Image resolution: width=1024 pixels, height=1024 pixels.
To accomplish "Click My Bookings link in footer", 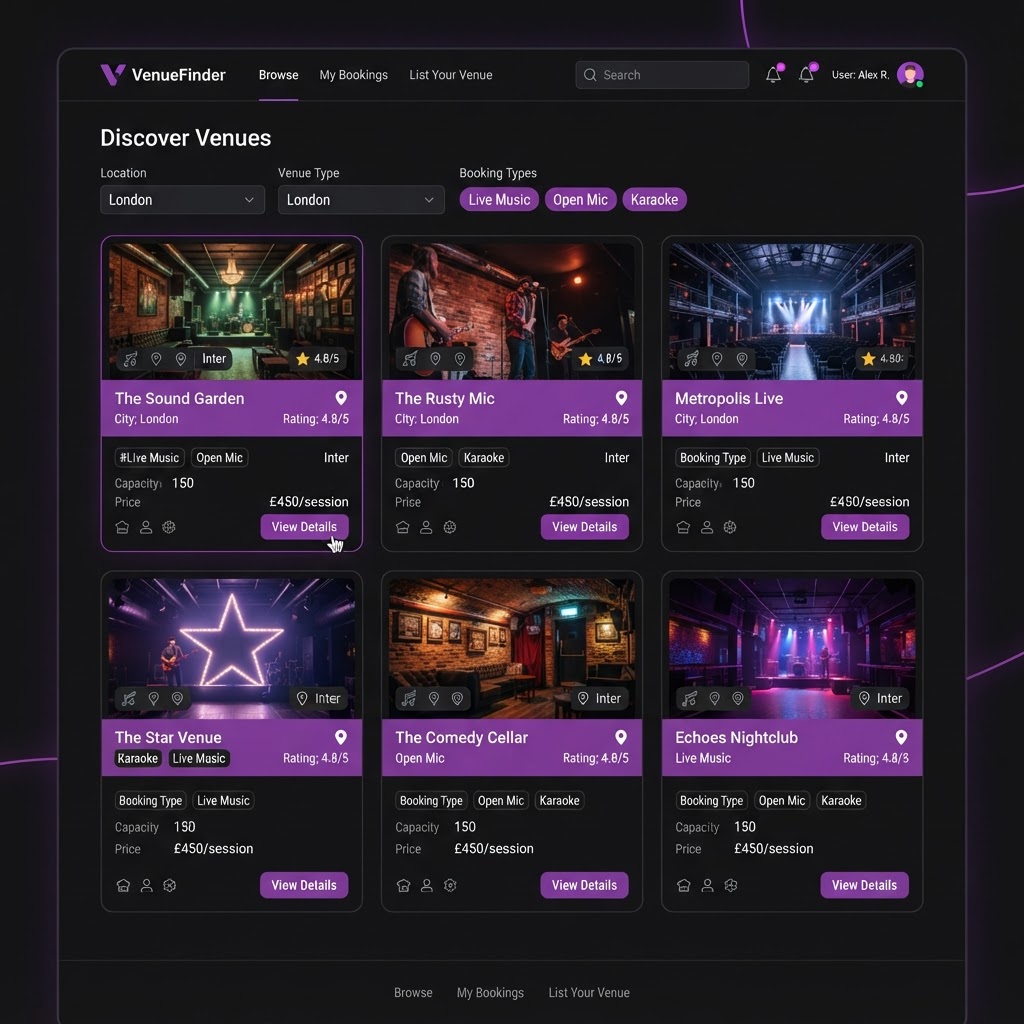I will click(x=490, y=993).
